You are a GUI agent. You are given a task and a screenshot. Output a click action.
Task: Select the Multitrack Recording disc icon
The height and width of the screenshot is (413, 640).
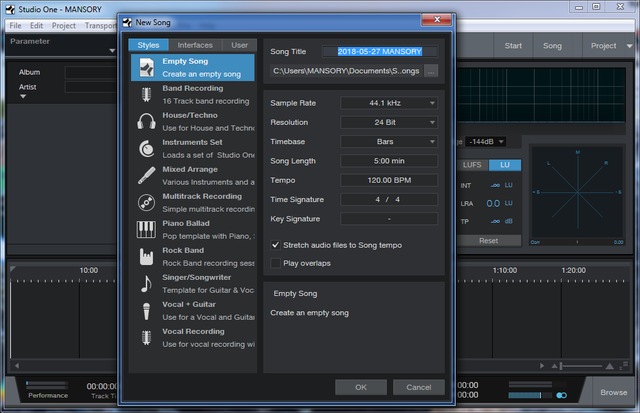click(x=145, y=202)
